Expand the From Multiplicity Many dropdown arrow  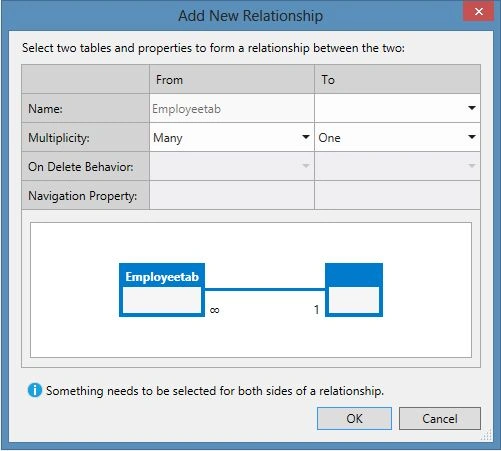(x=305, y=137)
